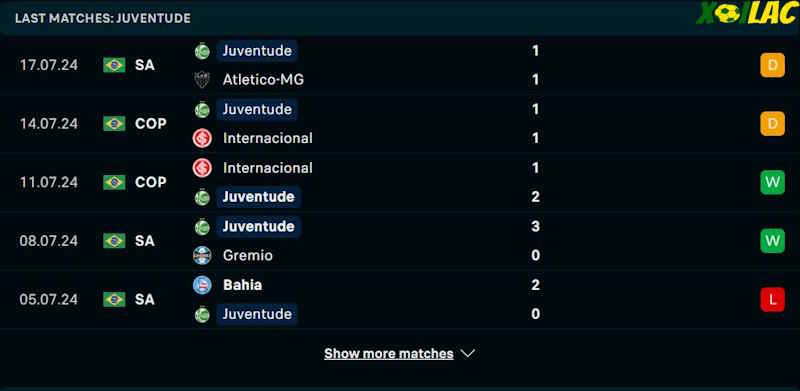Click the Show more matches link
This screenshot has width=800, height=391.
pyautogui.click(x=389, y=353)
